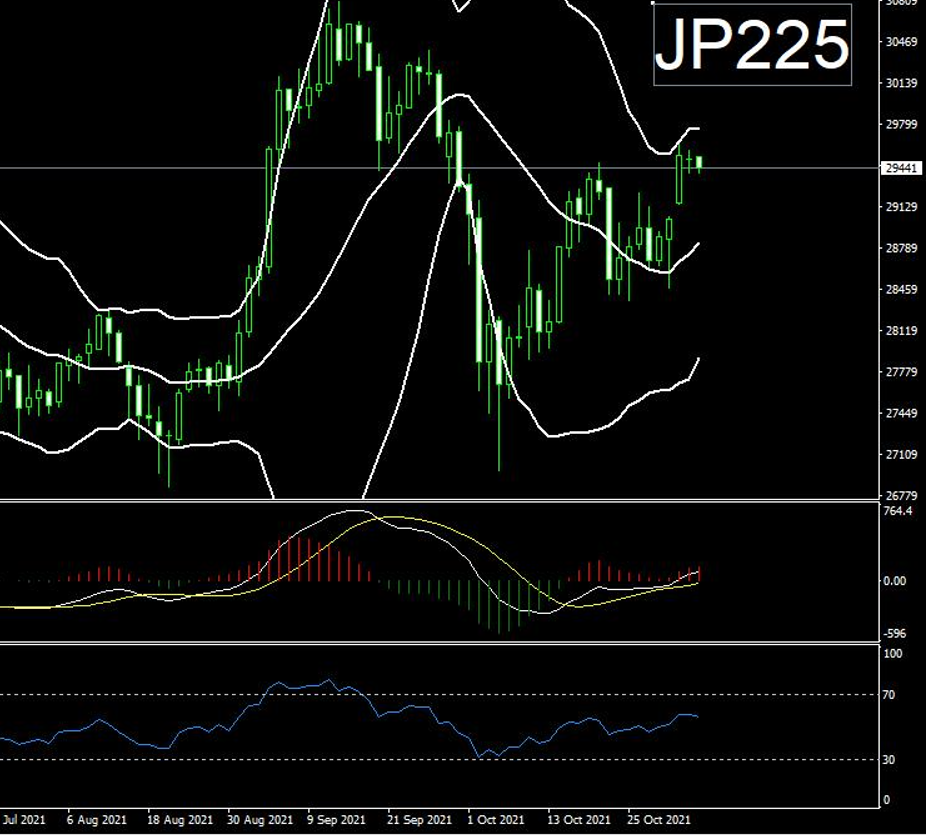This screenshot has width=926, height=835.
Task: Select the 1 Oct 2021 date label
Action: [497, 820]
